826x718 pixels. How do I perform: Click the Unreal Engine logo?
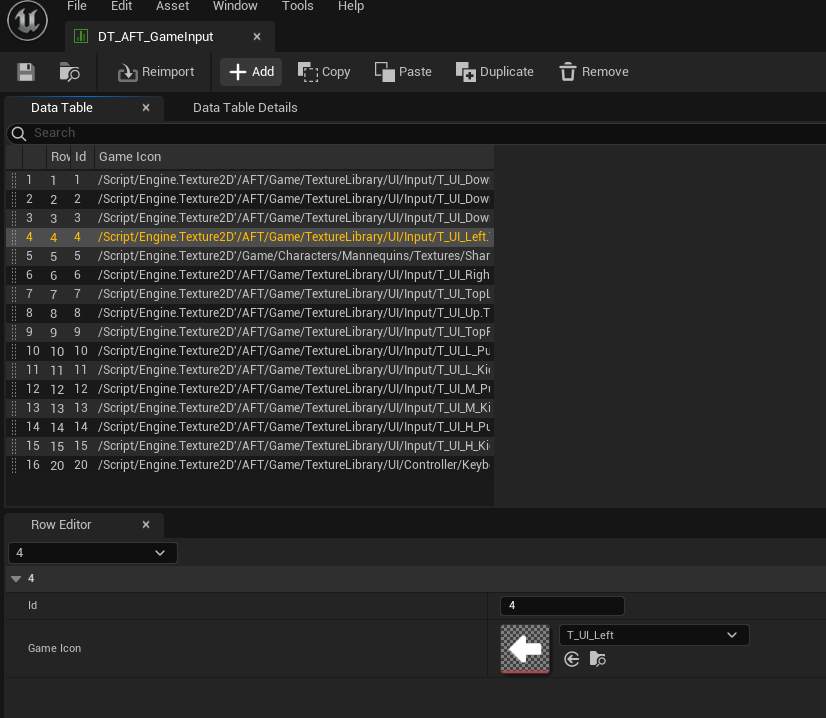coord(27,20)
